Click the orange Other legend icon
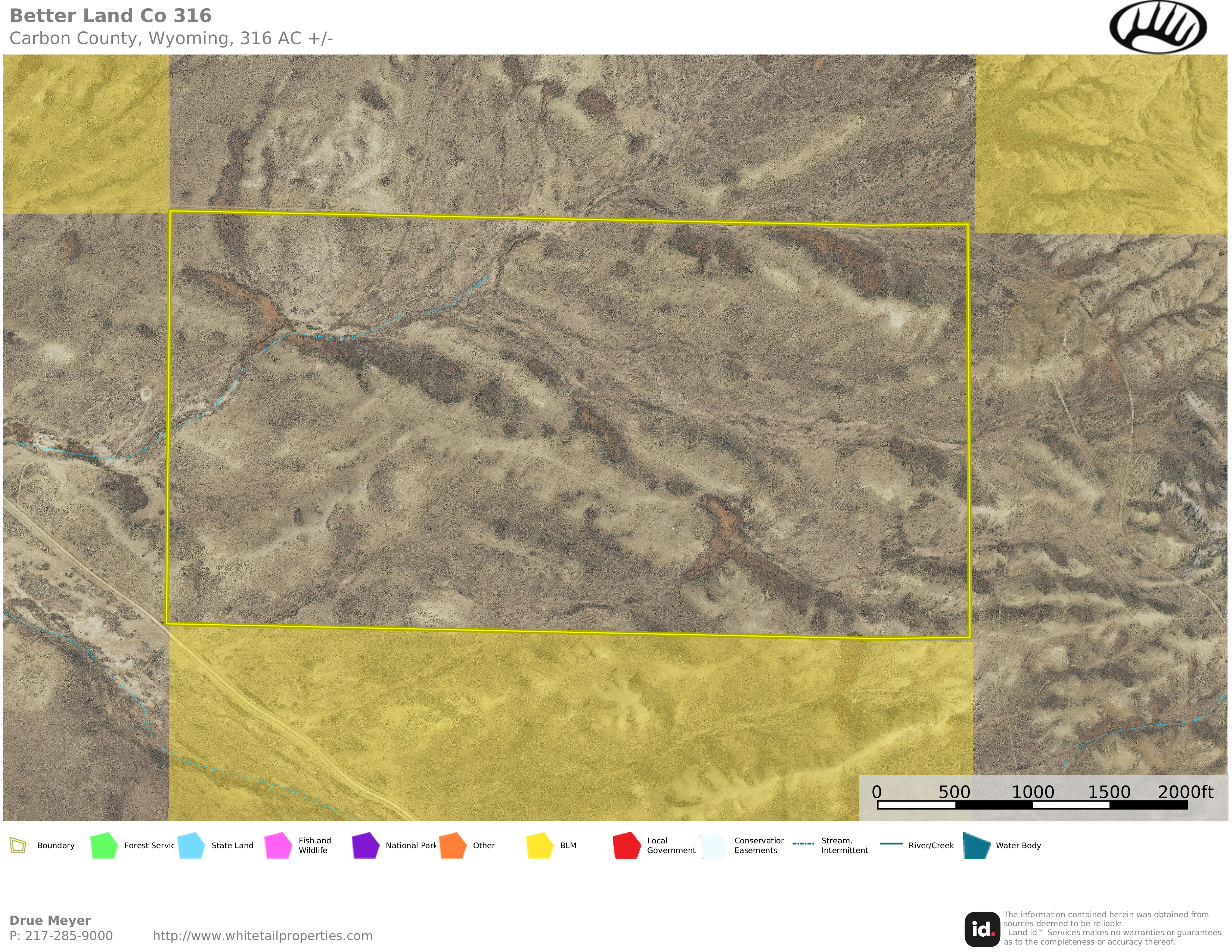1232x952 pixels. click(452, 845)
